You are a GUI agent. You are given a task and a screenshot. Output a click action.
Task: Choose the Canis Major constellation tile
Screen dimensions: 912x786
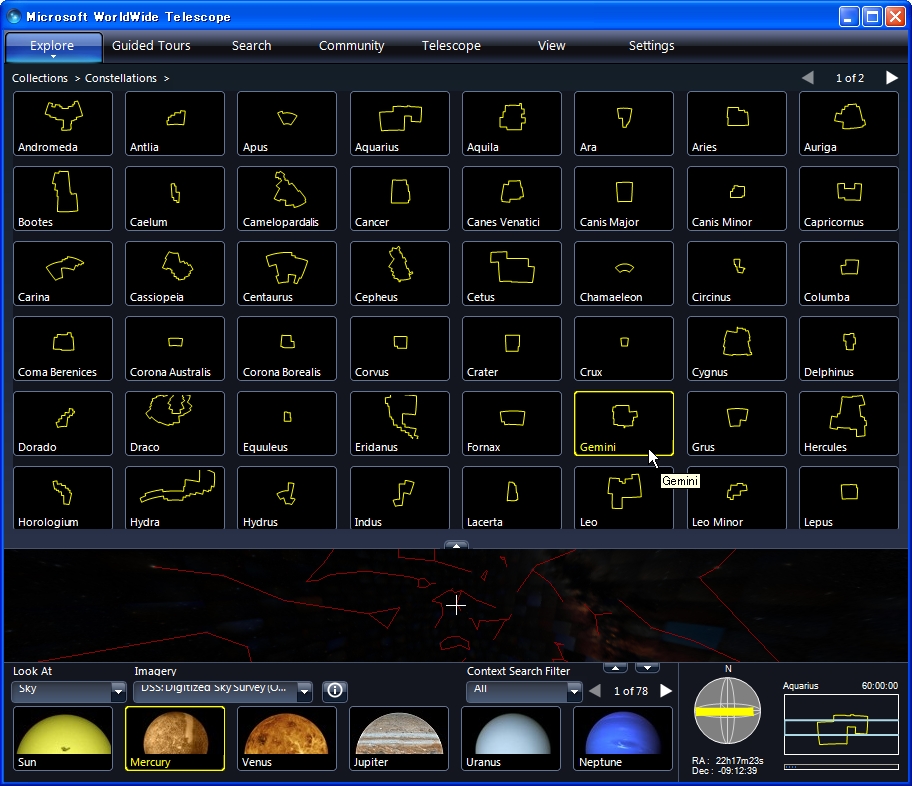[x=624, y=198]
